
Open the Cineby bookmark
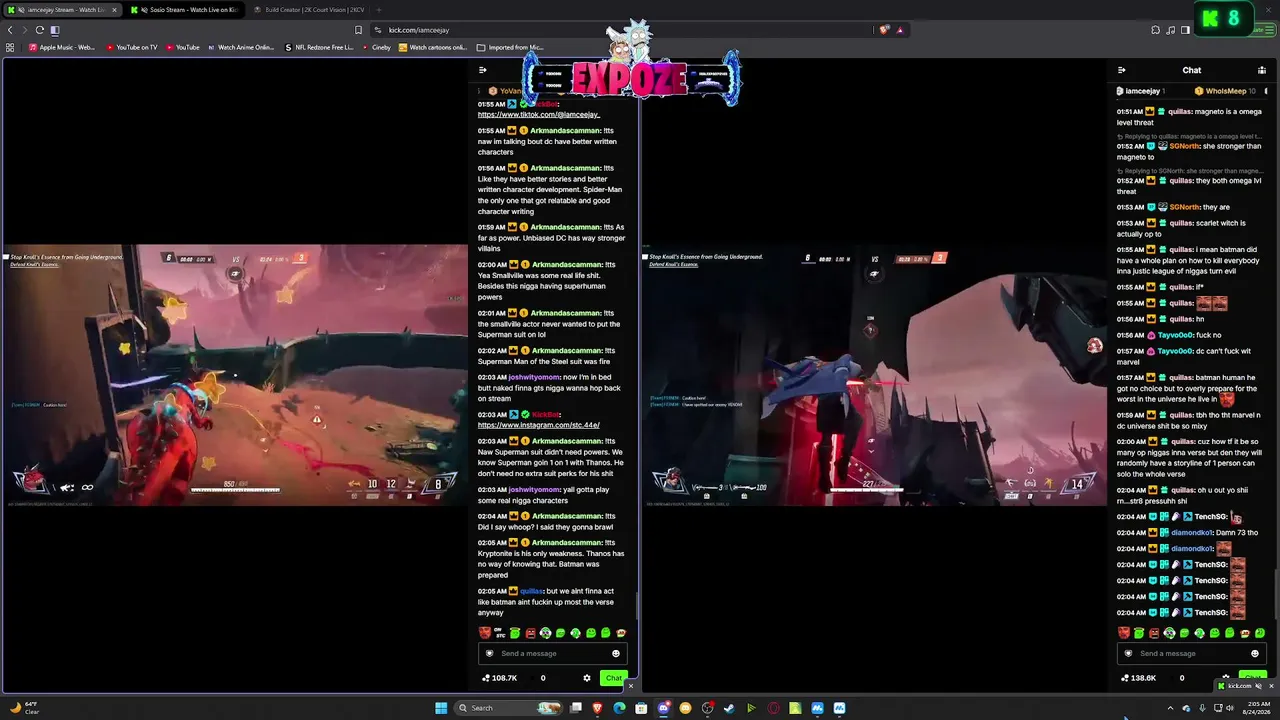tap(376, 47)
